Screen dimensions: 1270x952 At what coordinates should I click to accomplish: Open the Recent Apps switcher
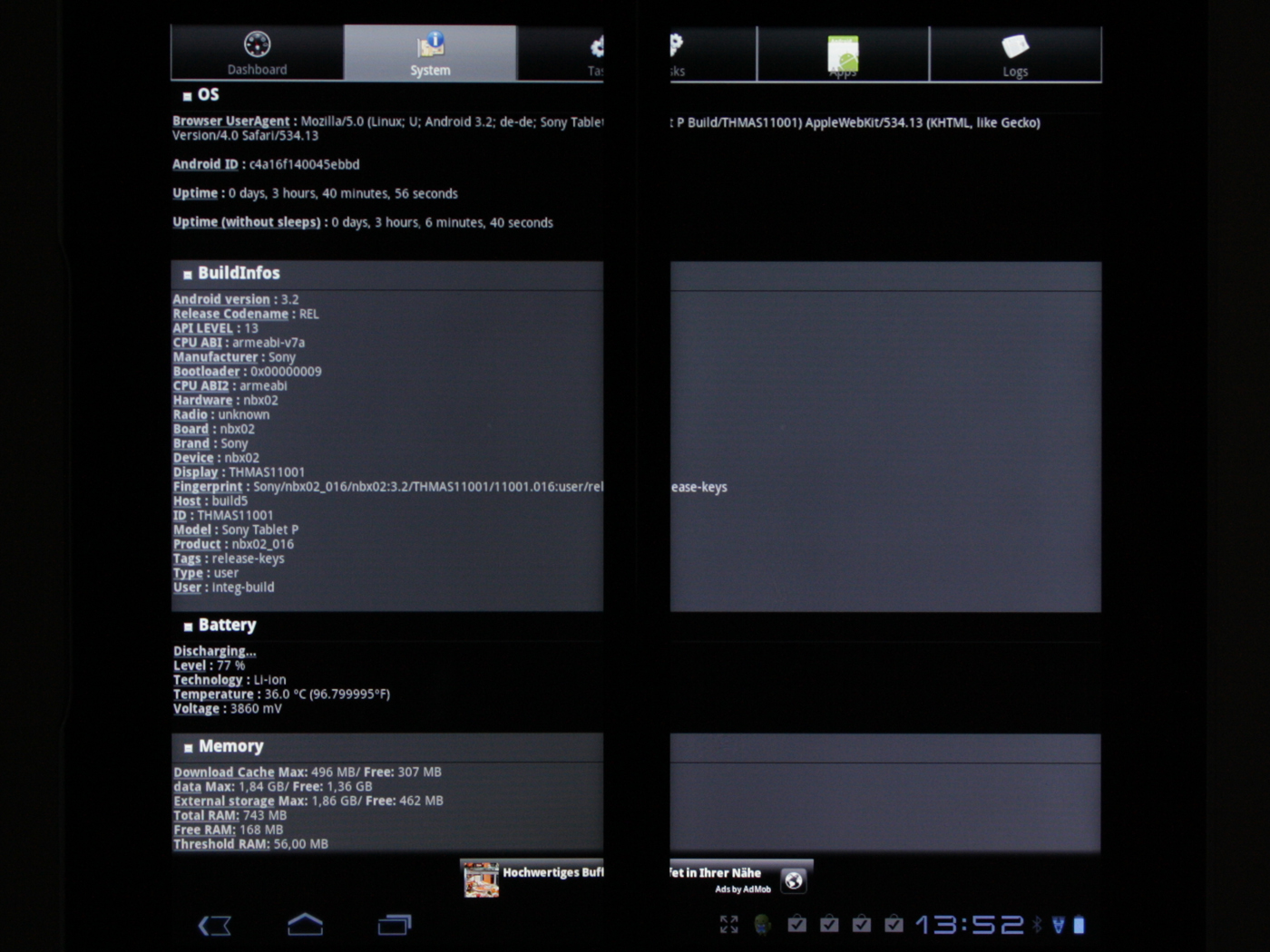(x=394, y=925)
